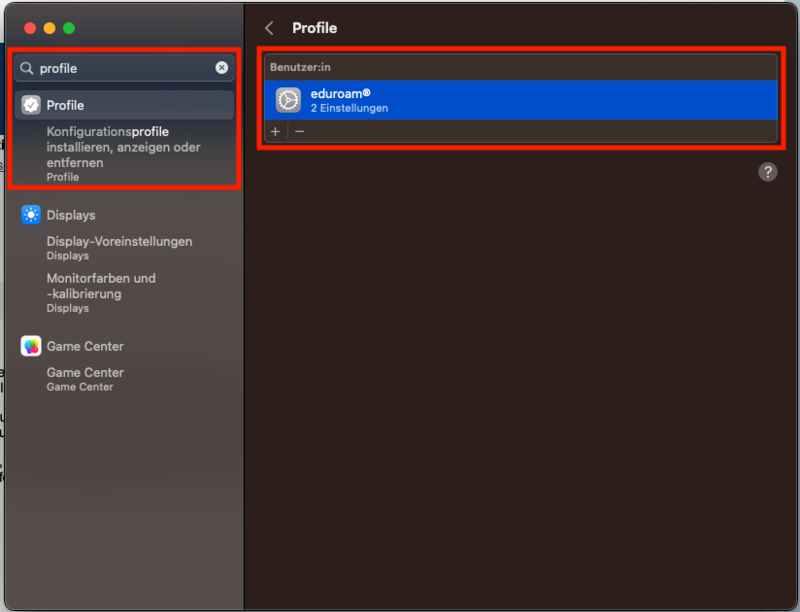800x612 pixels.
Task: Click the 'Benutzer:in' section header
Action: 300,67
